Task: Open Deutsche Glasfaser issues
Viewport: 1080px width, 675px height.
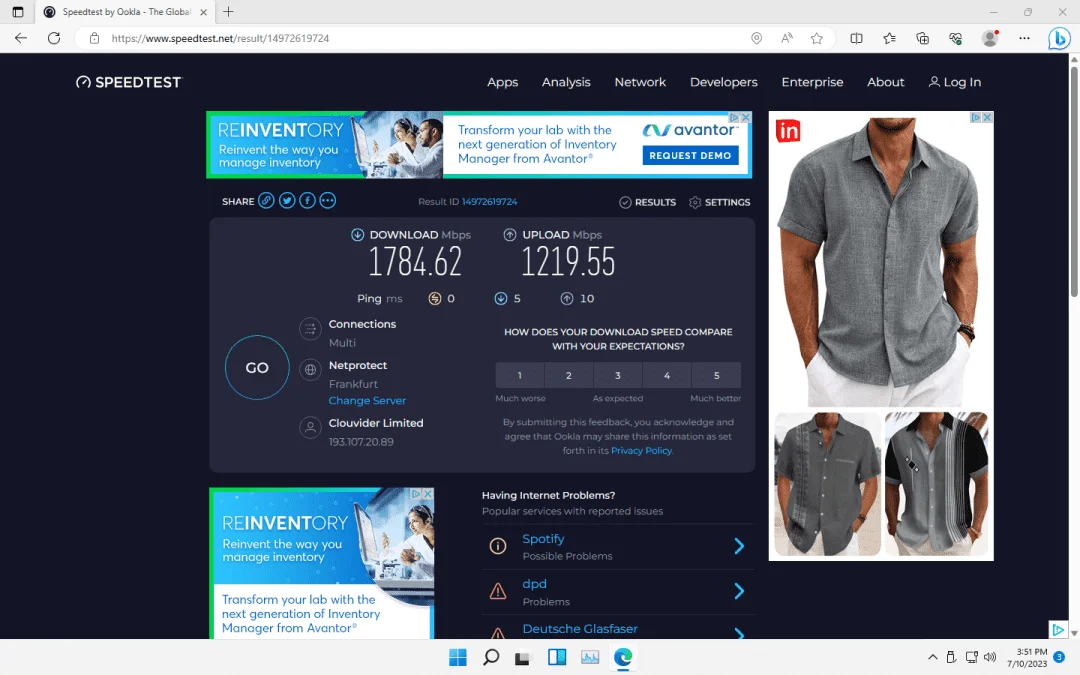Action: click(x=580, y=628)
